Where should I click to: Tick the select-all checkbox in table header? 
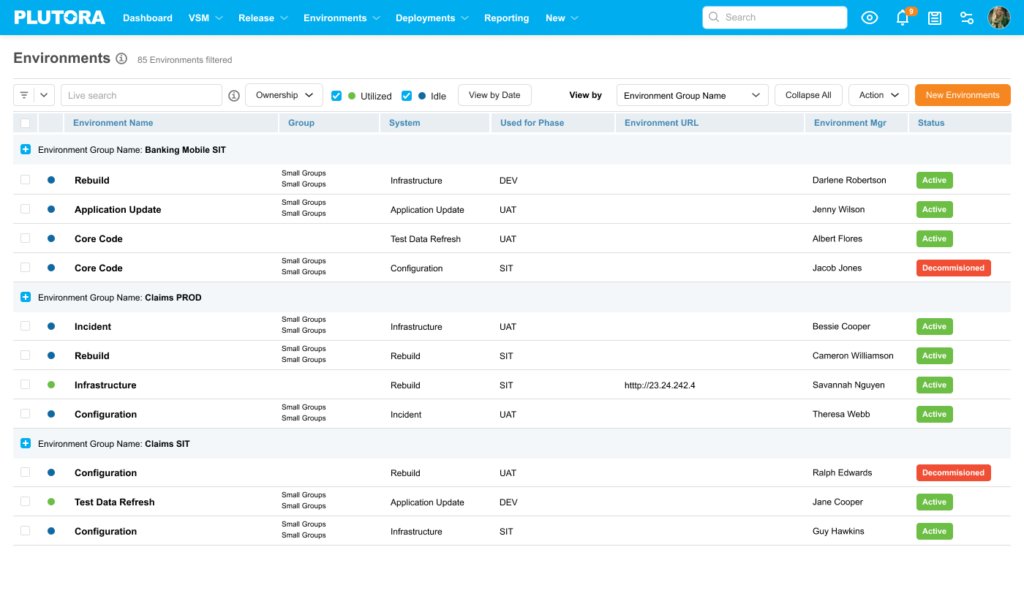pyautogui.click(x=25, y=123)
